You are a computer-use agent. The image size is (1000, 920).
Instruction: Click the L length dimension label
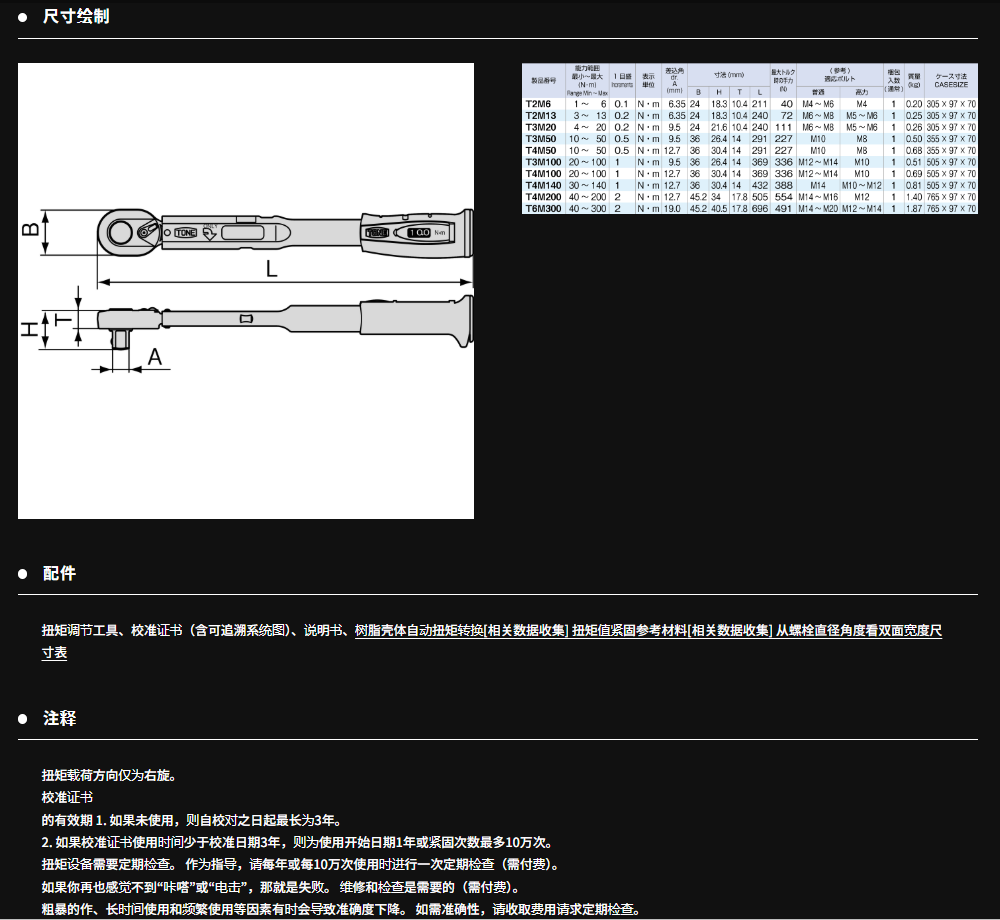[x=272, y=268]
